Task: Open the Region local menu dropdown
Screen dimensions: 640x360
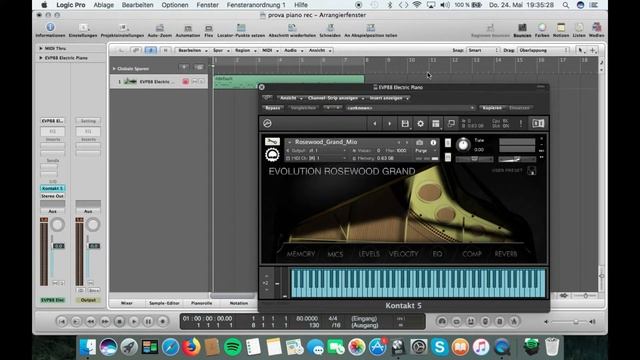Action: (x=245, y=50)
